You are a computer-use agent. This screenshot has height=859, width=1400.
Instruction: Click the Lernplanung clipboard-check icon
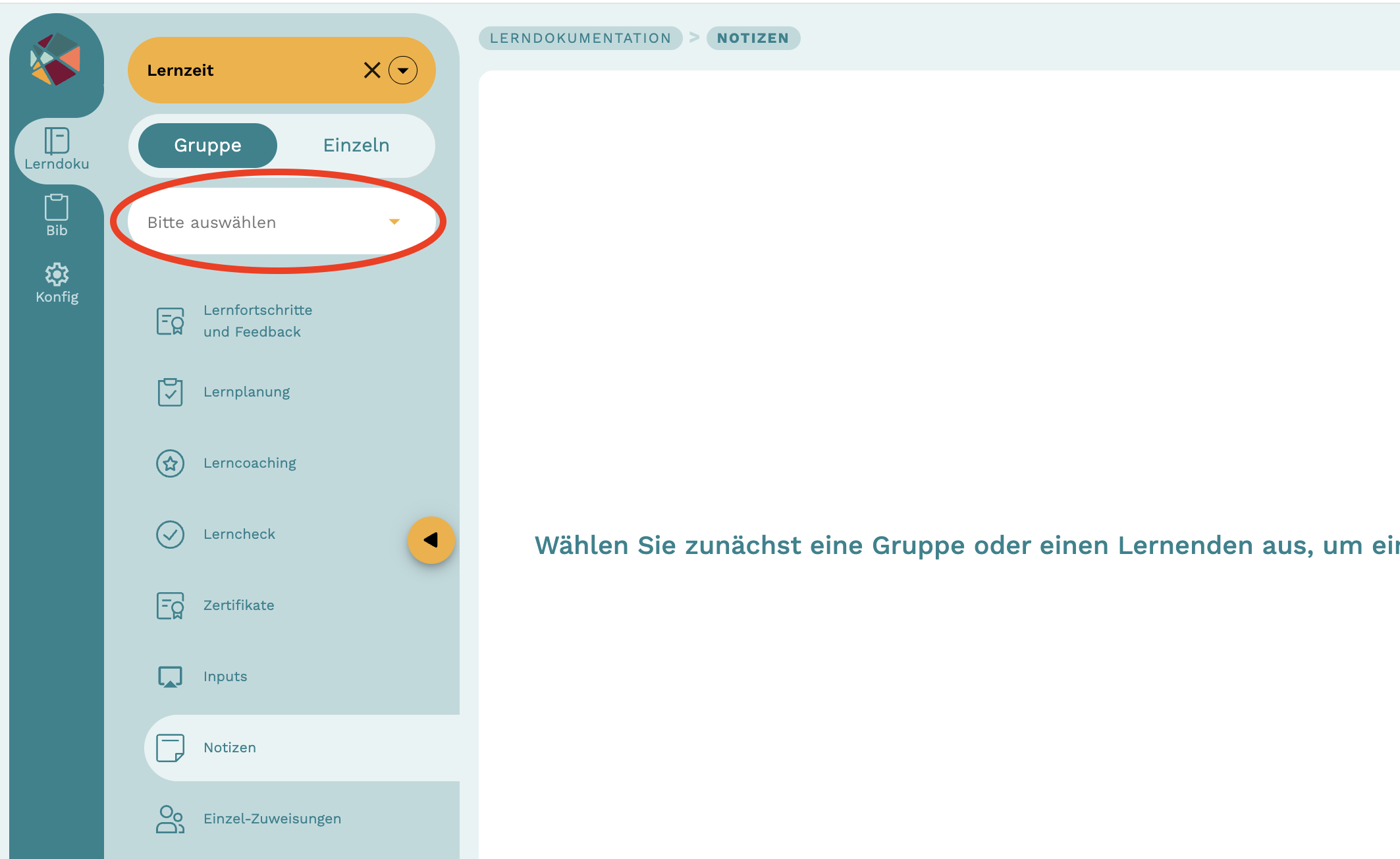[x=170, y=392]
